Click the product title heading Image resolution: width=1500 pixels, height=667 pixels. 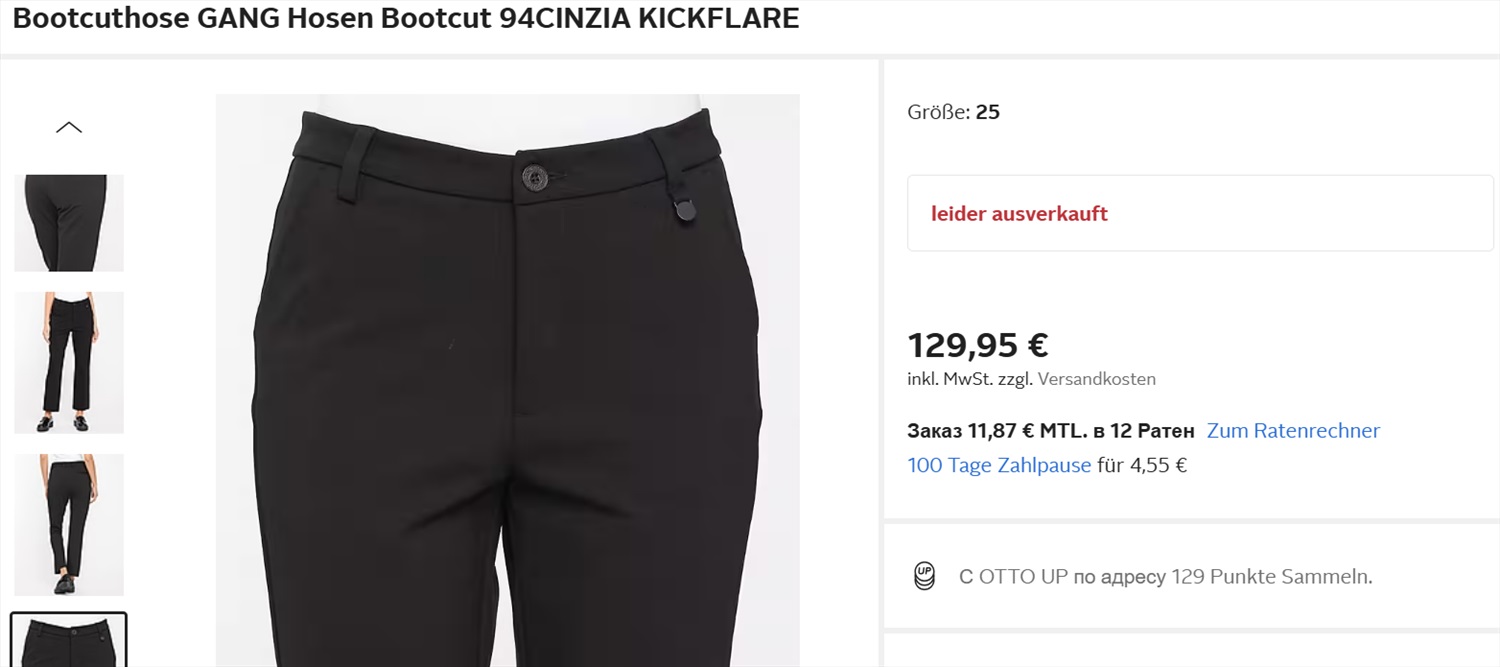tap(405, 19)
